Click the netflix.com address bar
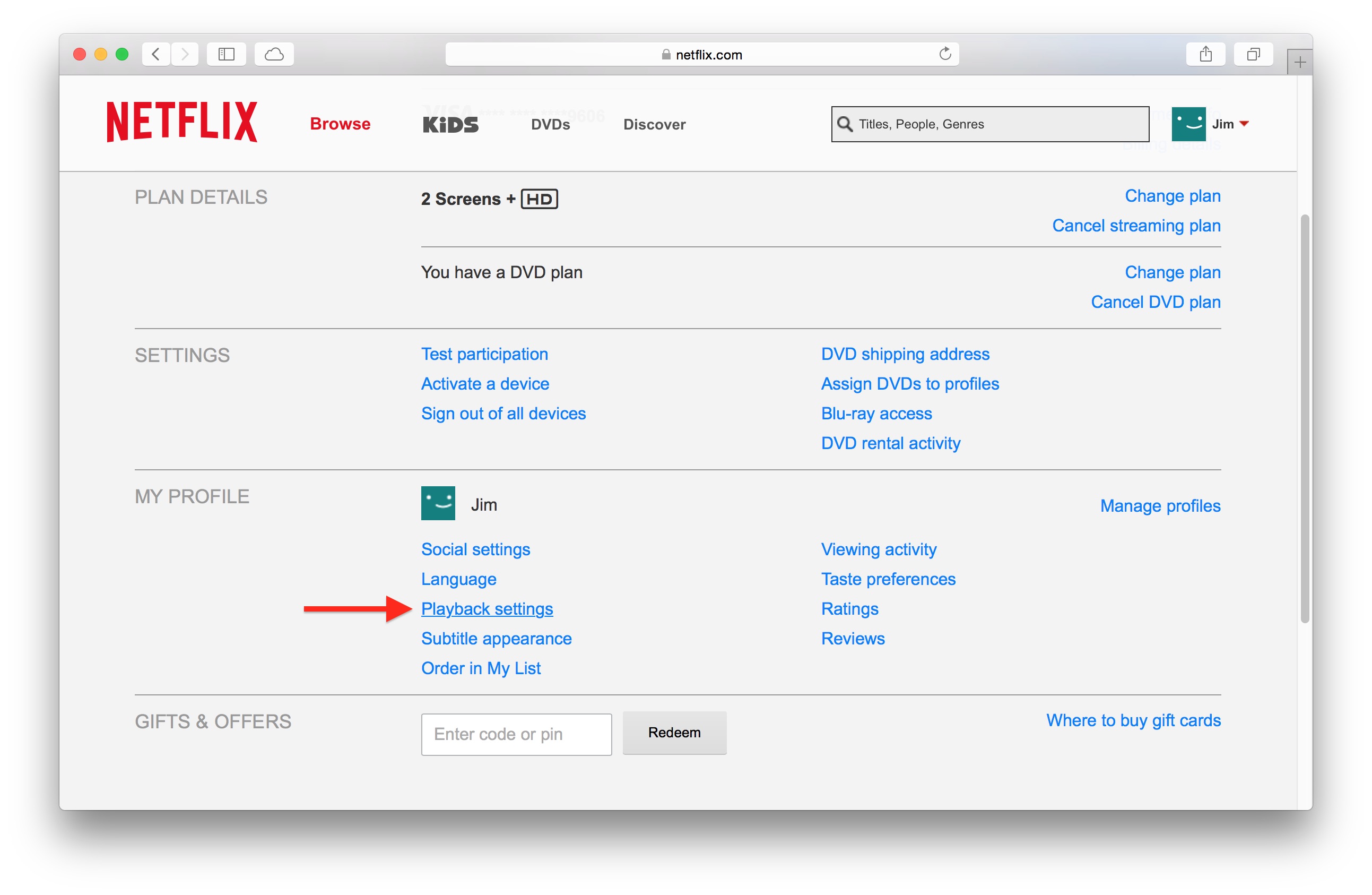The width and height of the screenshot is (1372, 895). tap(701, 54)
